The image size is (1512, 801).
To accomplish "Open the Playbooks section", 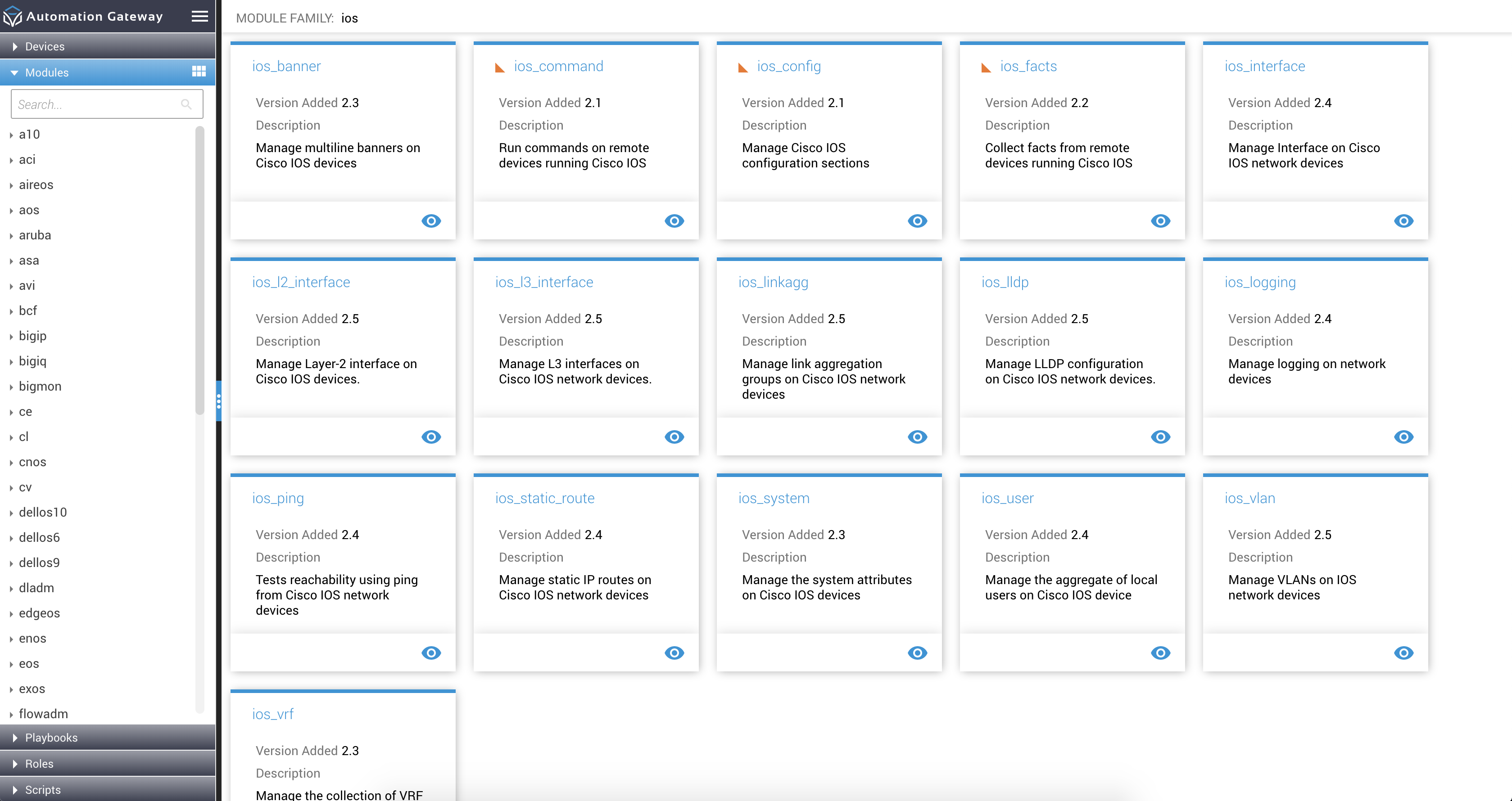I will coord(51,738).
